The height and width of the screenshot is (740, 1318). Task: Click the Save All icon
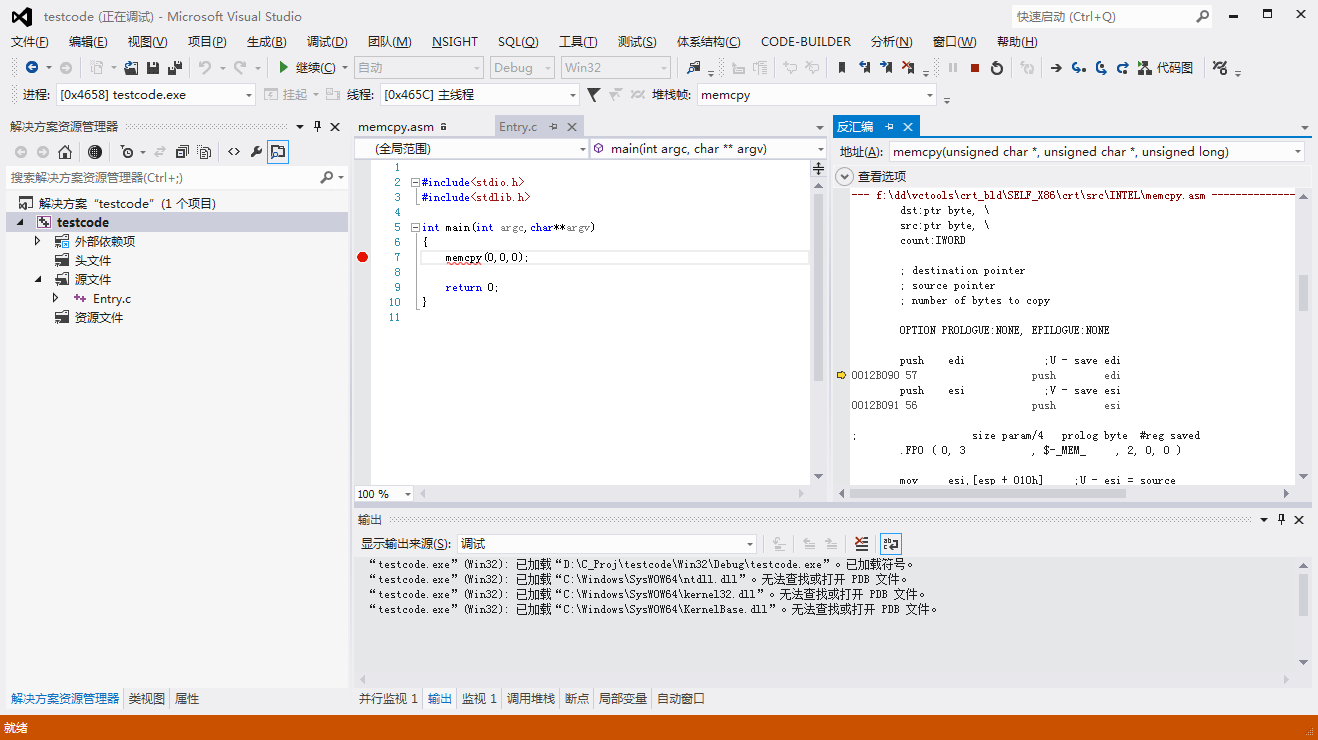coord(175,67)
